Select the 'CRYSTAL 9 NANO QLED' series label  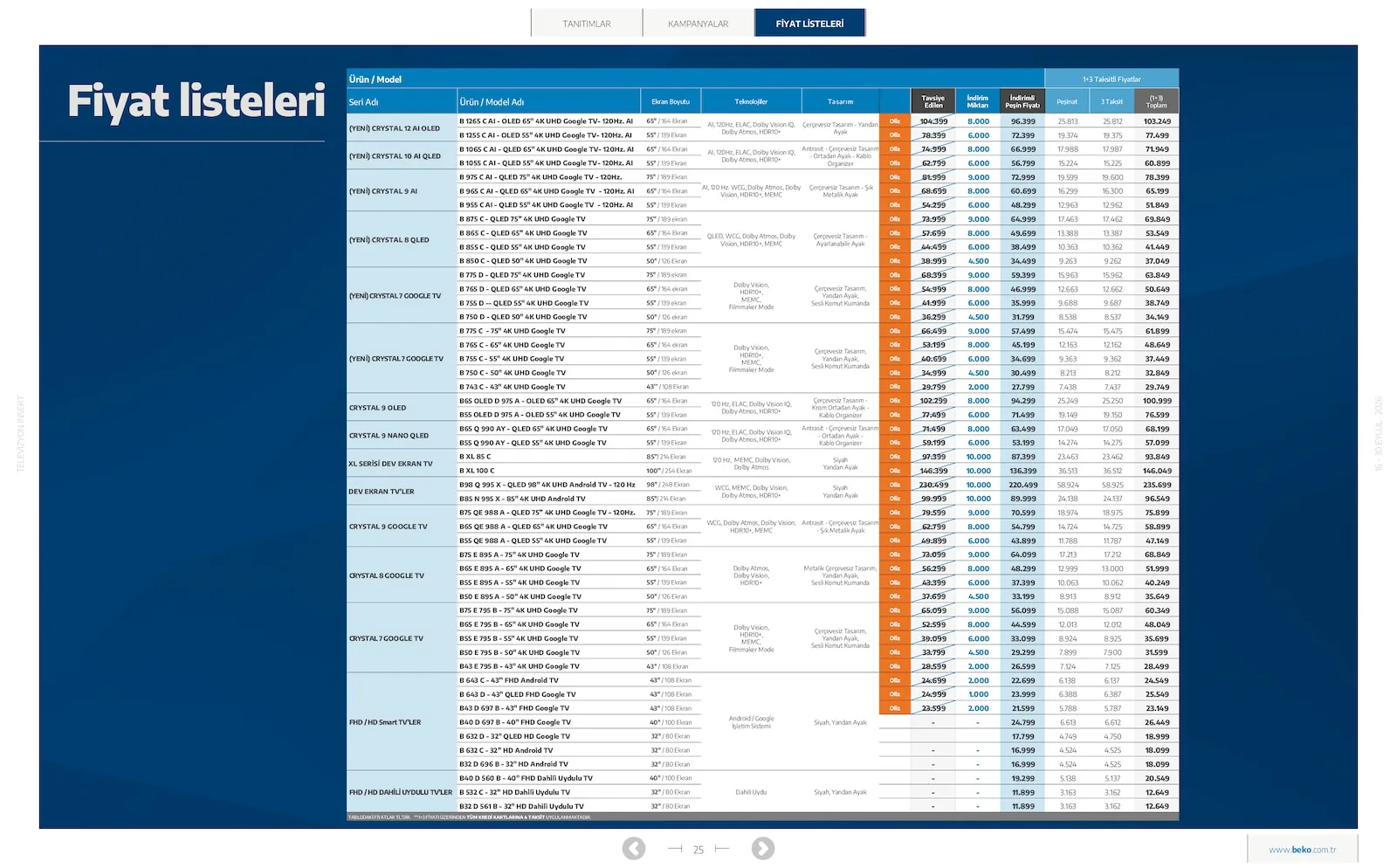point(389,436)
